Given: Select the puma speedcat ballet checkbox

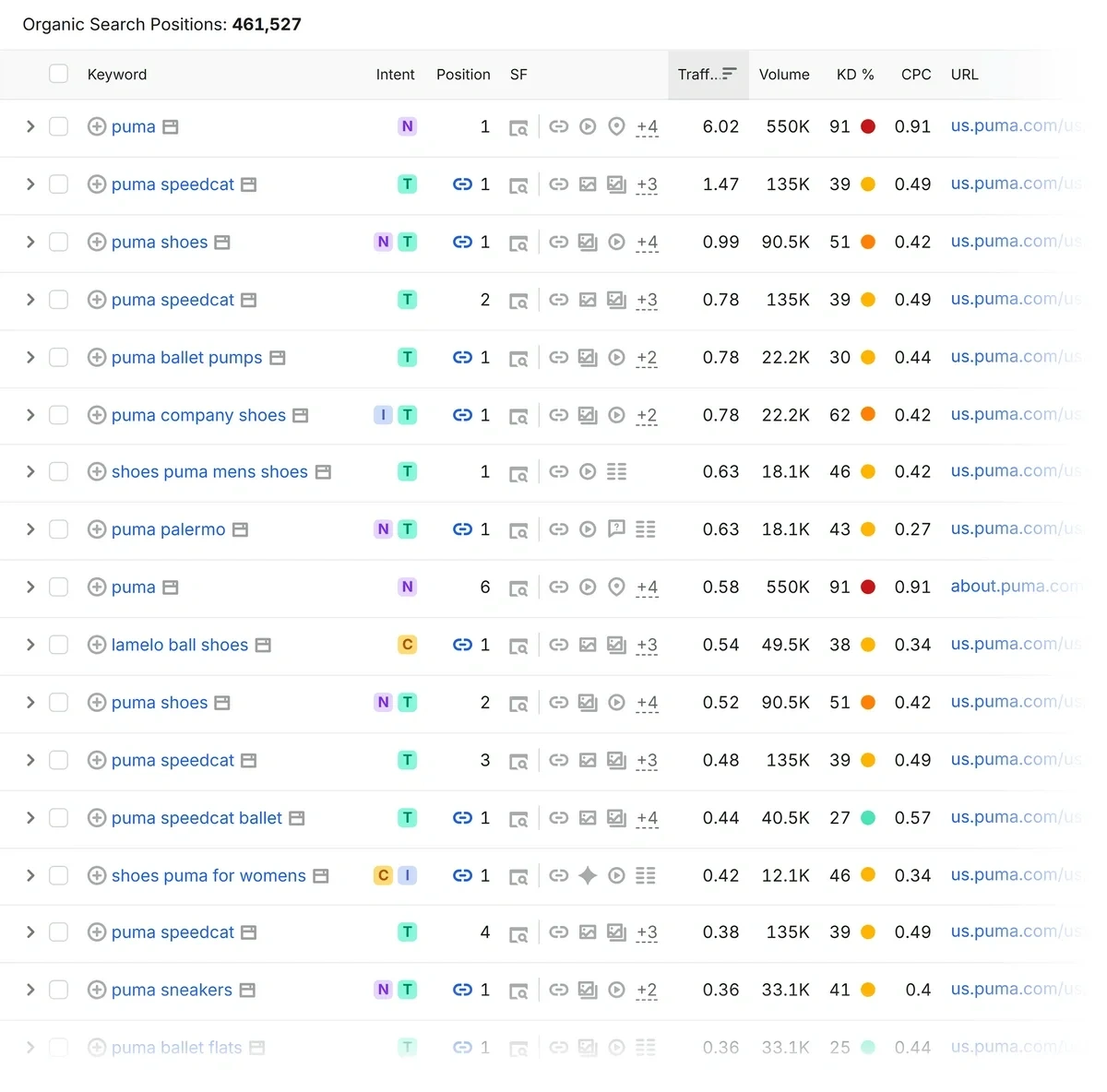Looking at the screenshot, I should (59, 818).
